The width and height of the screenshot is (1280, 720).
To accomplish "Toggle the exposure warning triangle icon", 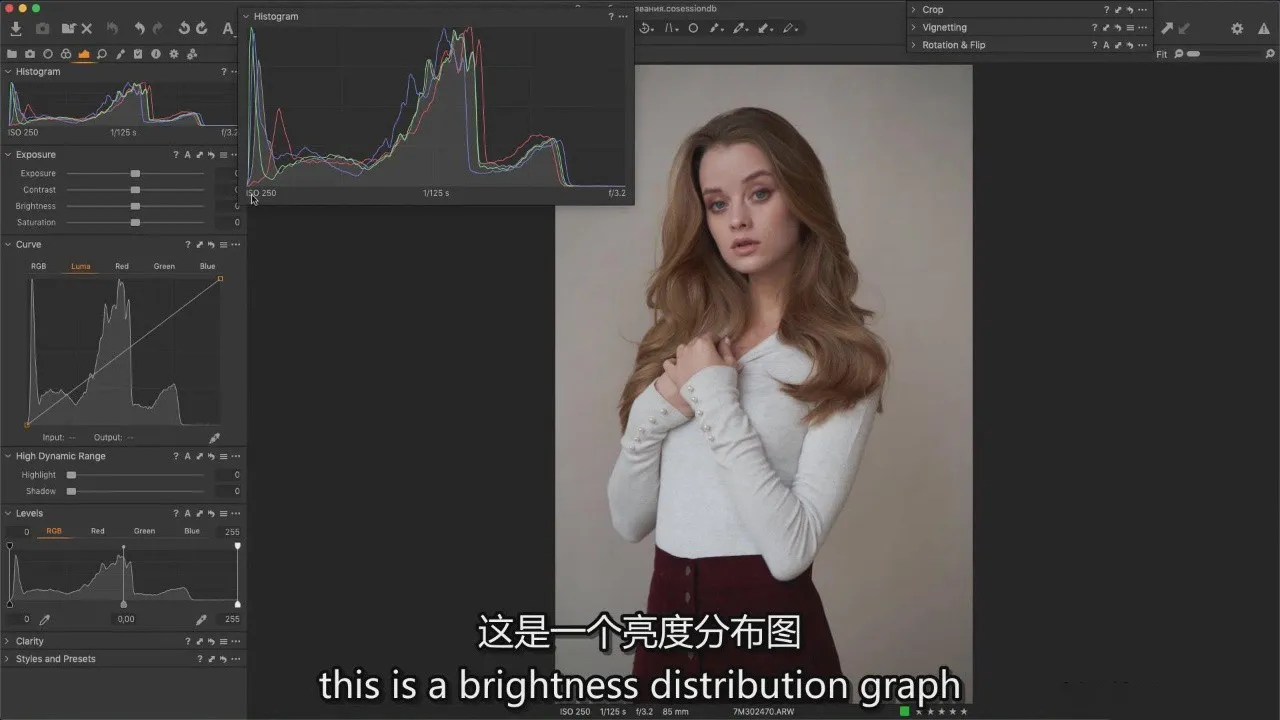I will point(1264,29).
